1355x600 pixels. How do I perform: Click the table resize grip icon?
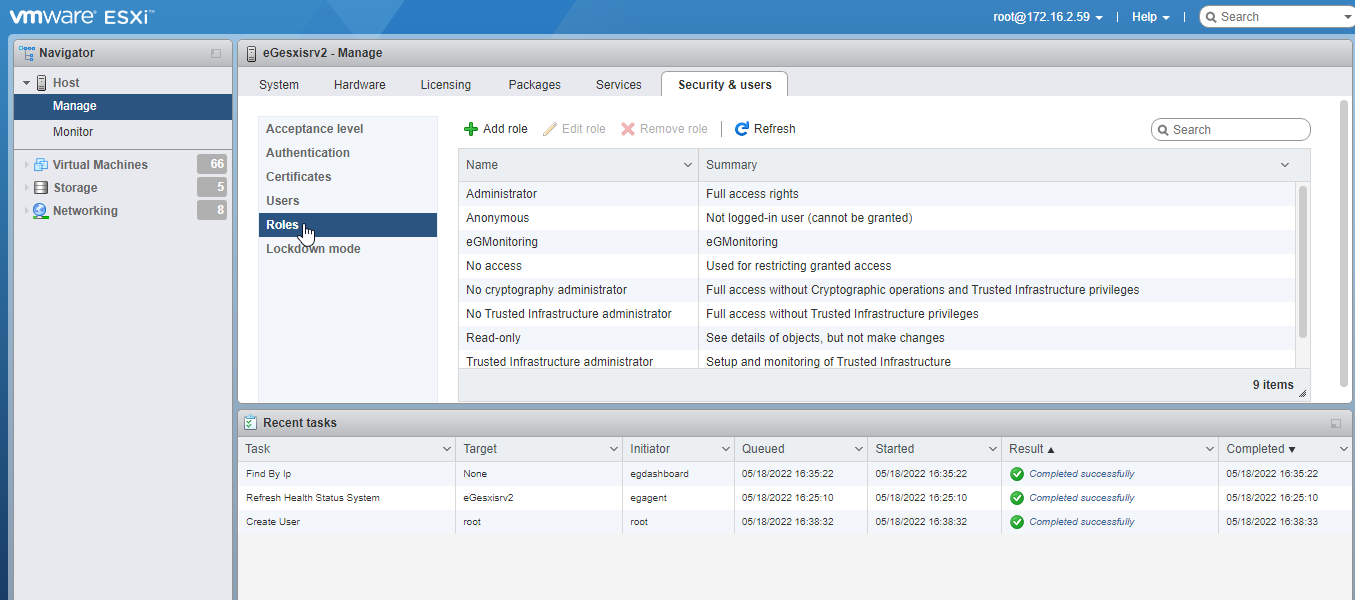[1302, 394]
